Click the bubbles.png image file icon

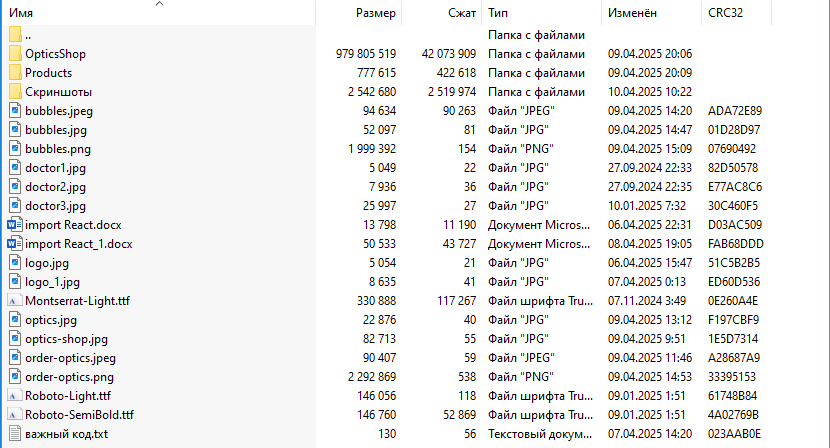tap(14, 149)
